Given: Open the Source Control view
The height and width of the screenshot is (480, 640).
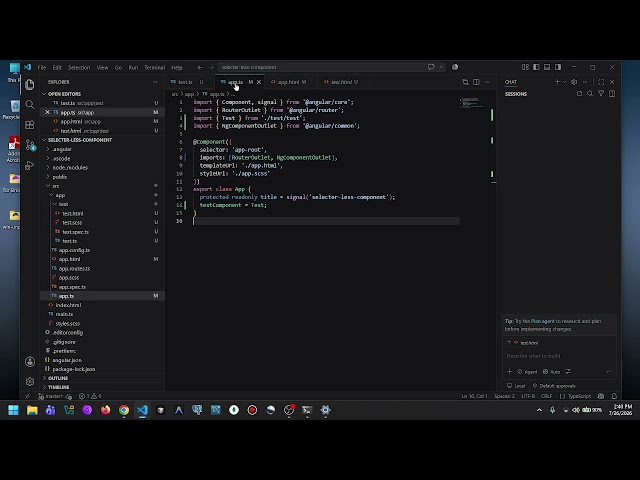Looking at the screenshot, I should tap(30, 145).
